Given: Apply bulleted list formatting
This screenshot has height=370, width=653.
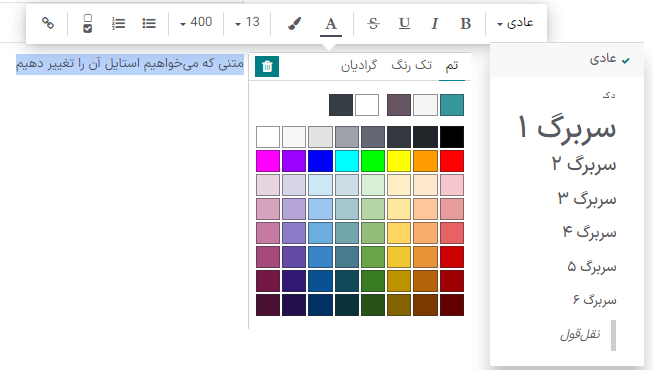Looking at the screenshot, I should point(149,23).
